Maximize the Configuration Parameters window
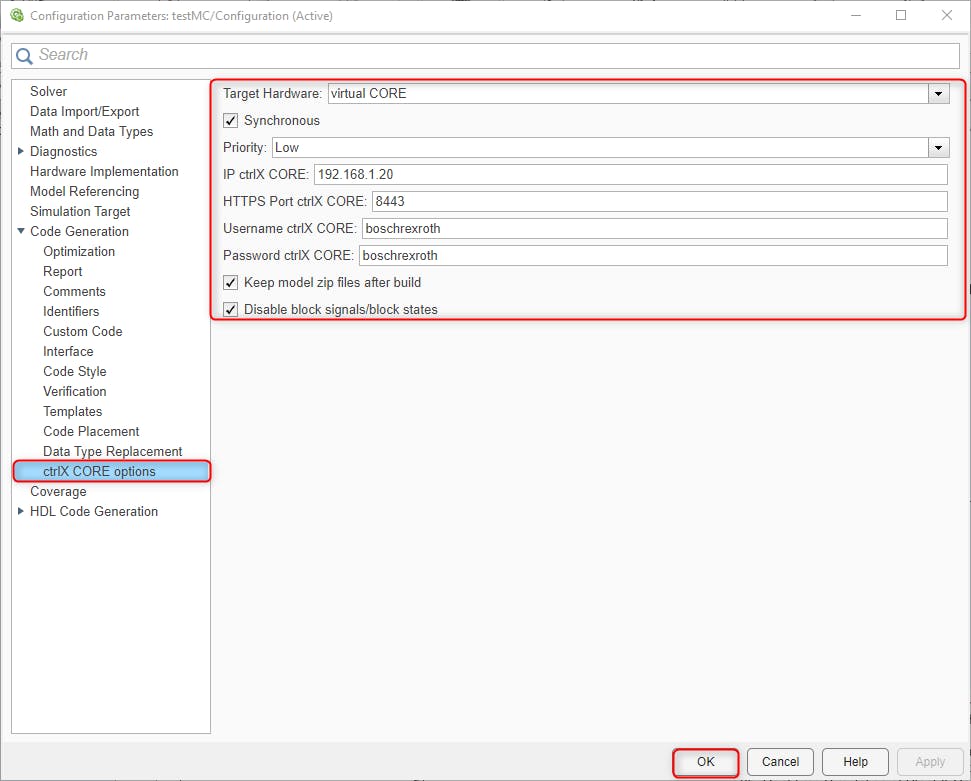 [x=901, y=15]
